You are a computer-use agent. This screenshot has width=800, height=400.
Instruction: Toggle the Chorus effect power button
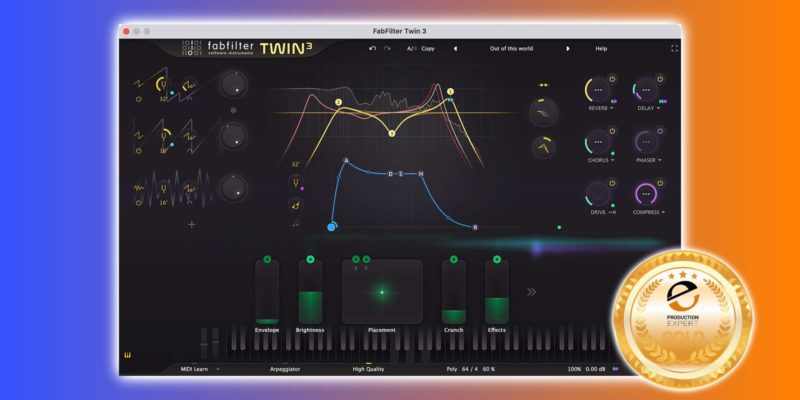click(612, 131)
